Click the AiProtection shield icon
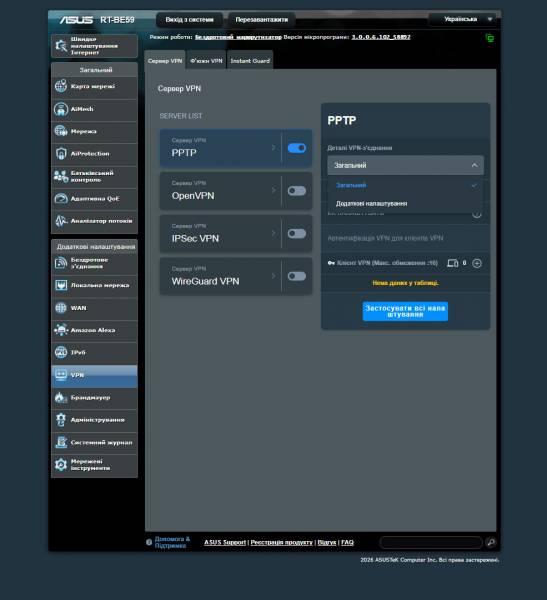Image resolution: width=547 pixels, height=600 pixels. tap(61, 153)
